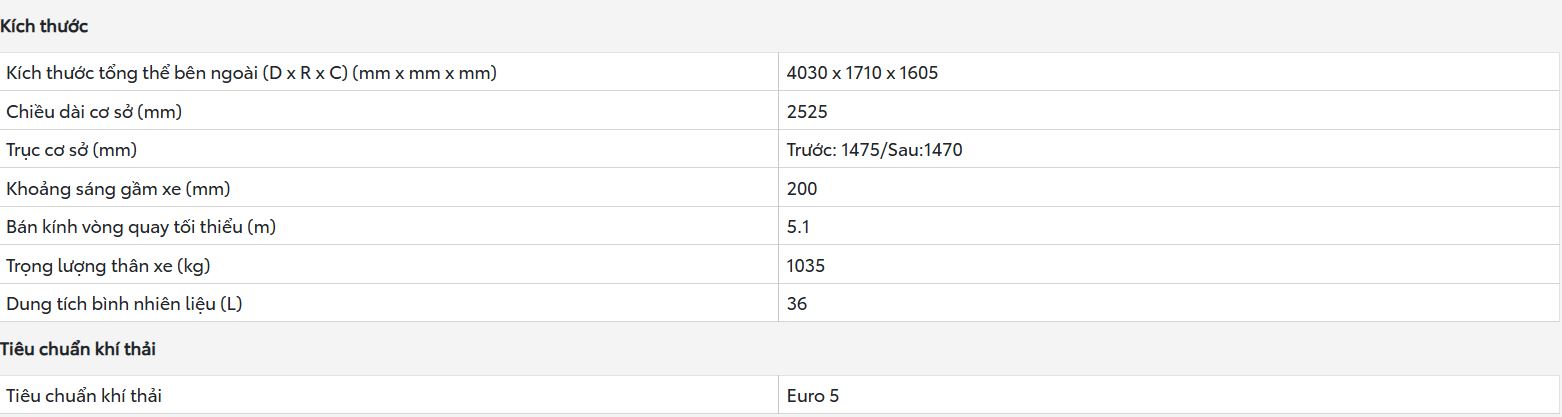
Task: Select the Trục cơ sở (mm) label
Action: pos(71,150)
